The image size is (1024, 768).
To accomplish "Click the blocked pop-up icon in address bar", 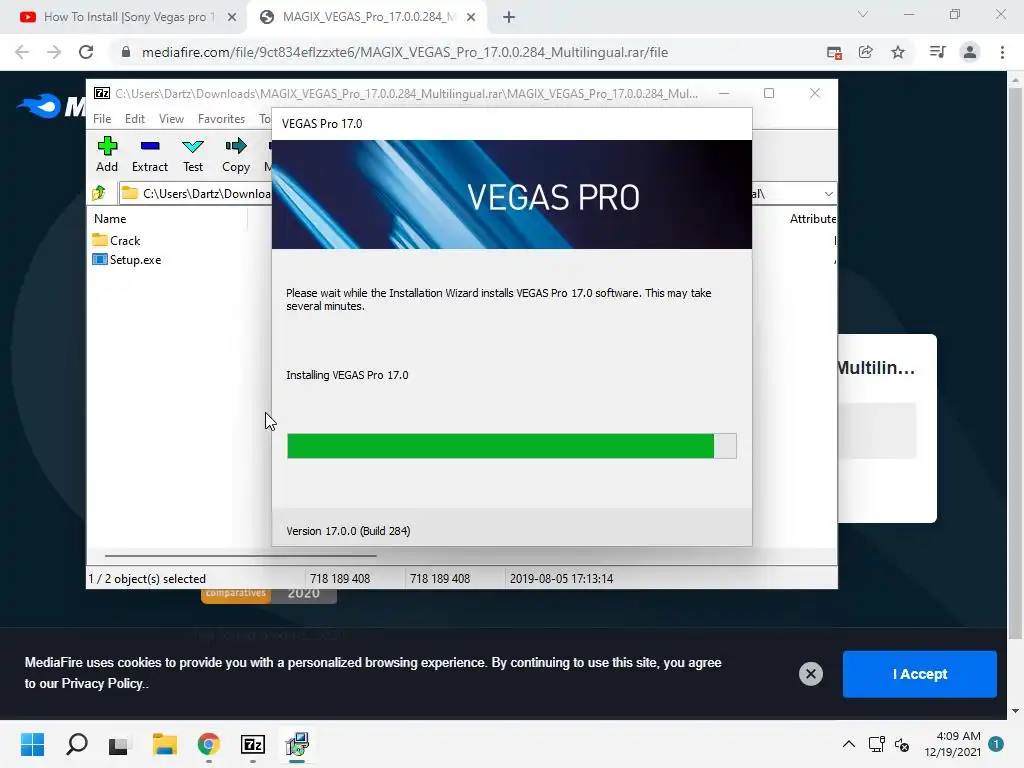I will coord(834,52).
